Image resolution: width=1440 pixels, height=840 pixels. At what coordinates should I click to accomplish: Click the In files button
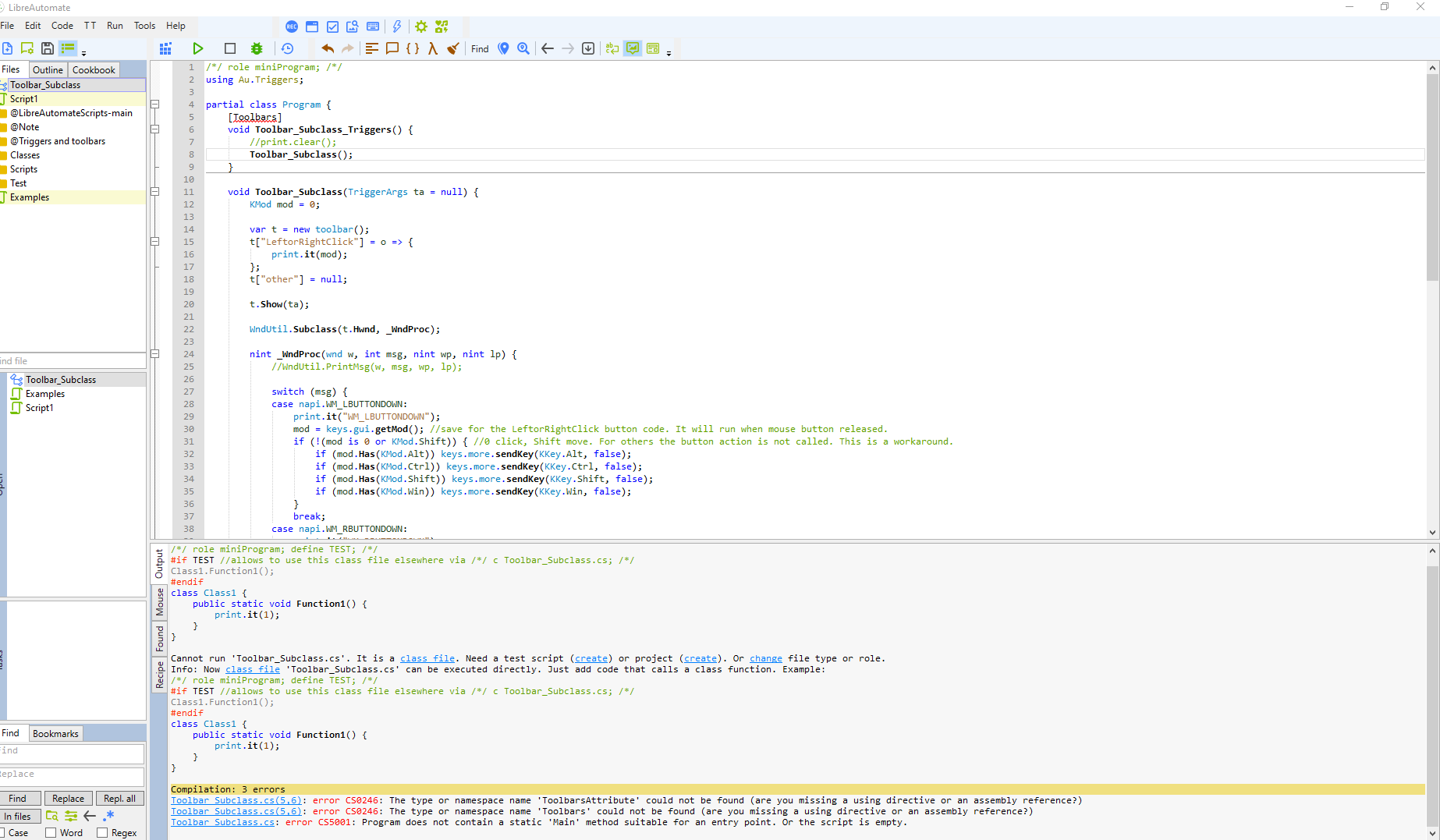point(18,817)
